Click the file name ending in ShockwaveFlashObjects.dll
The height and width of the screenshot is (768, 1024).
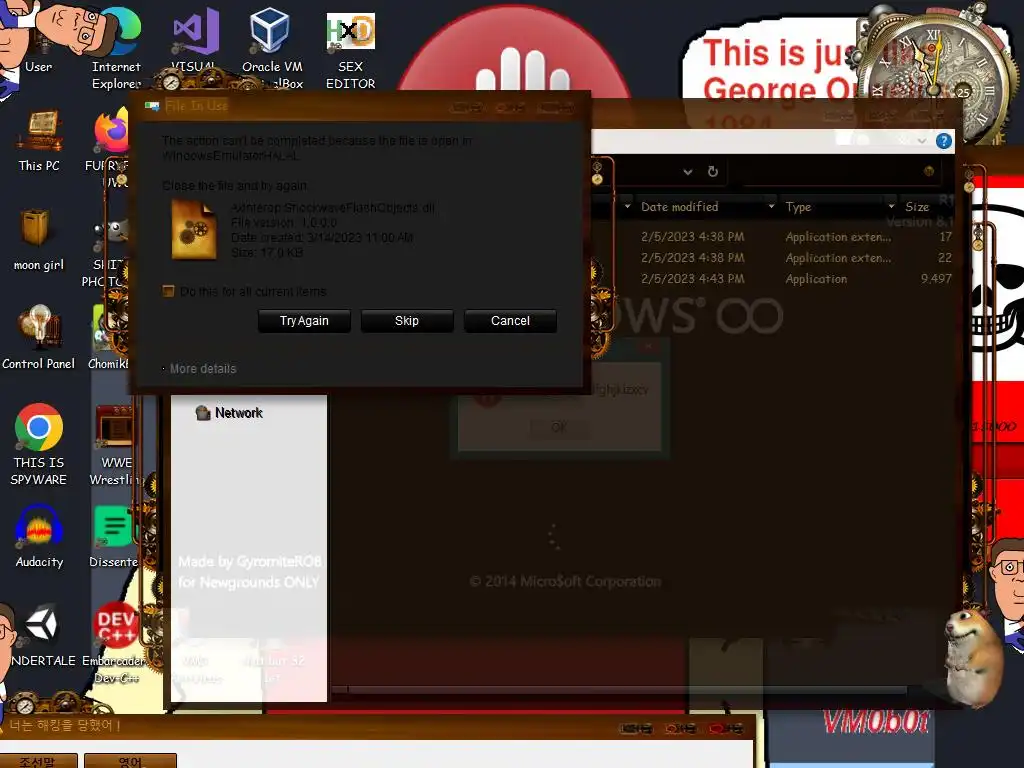[x=332, y=208]
